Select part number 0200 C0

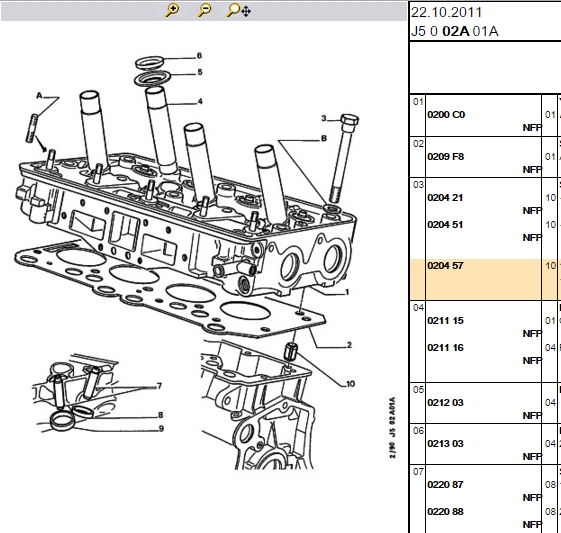point(446,114)
